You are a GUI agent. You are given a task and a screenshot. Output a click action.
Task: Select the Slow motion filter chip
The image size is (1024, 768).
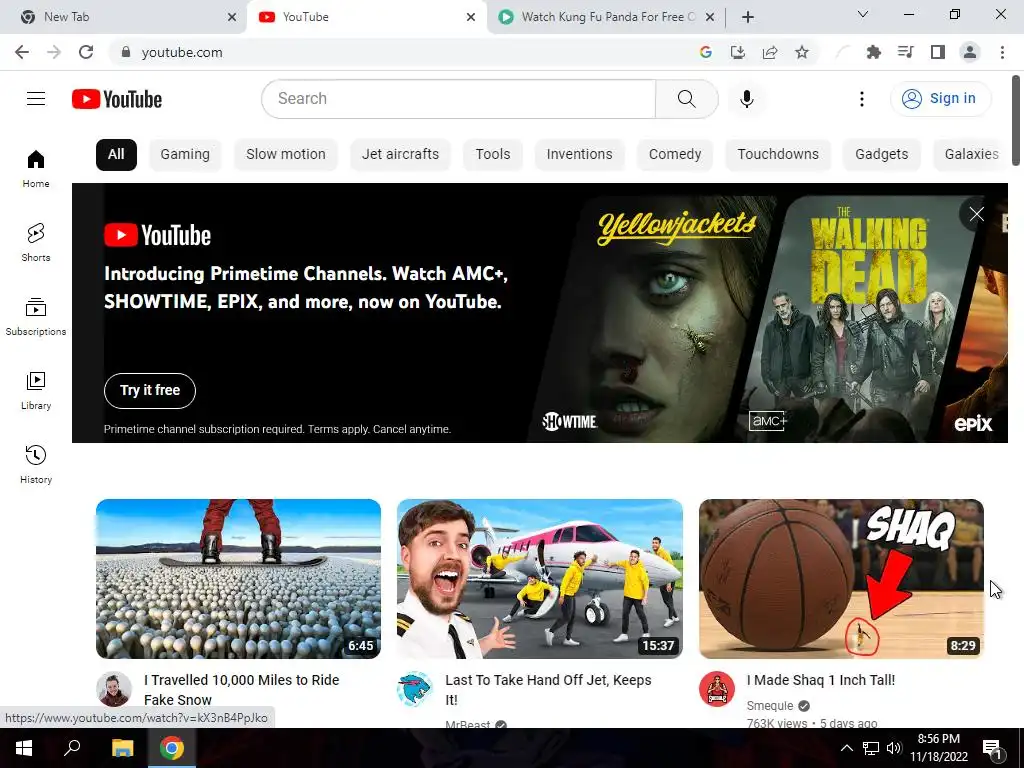pyautogui.click(x=285, y=155)
